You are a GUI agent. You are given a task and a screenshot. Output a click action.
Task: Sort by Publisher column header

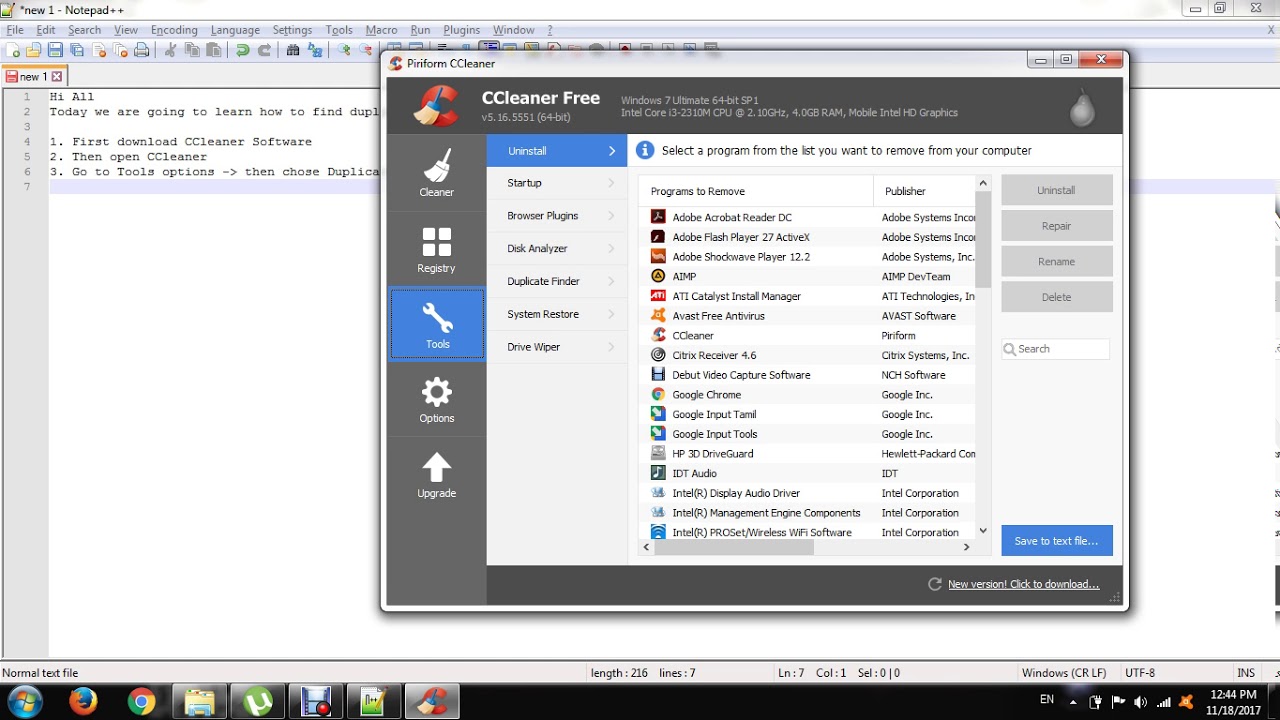click(925, 191)
